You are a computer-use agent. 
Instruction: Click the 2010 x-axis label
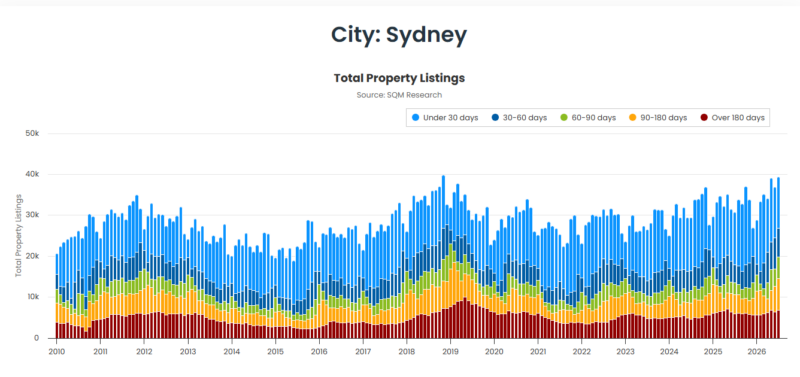pos(57,352)
